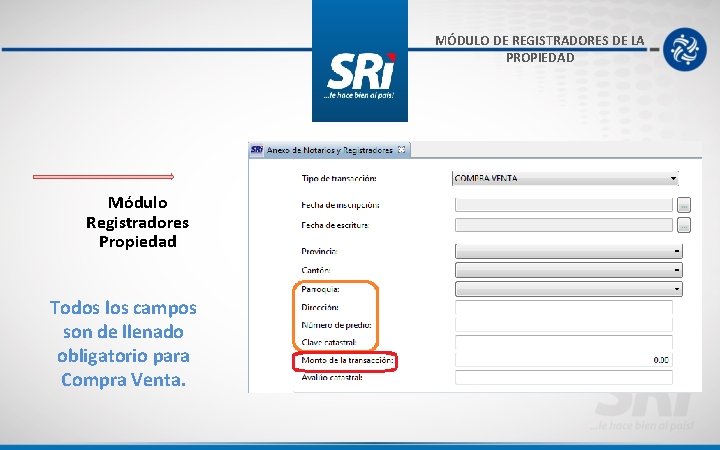Select the Anexo de Notarios y Registradores tab
Image resolution: width=720 pixels, height=450 pixels.
(x=330, y=150)
